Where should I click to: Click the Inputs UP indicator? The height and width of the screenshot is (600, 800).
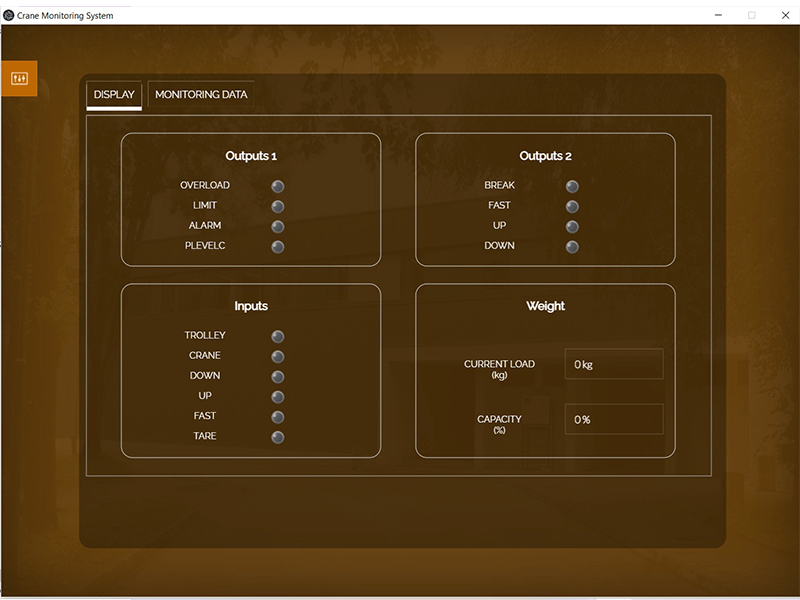pyautogui.click(x=278, y=396)
